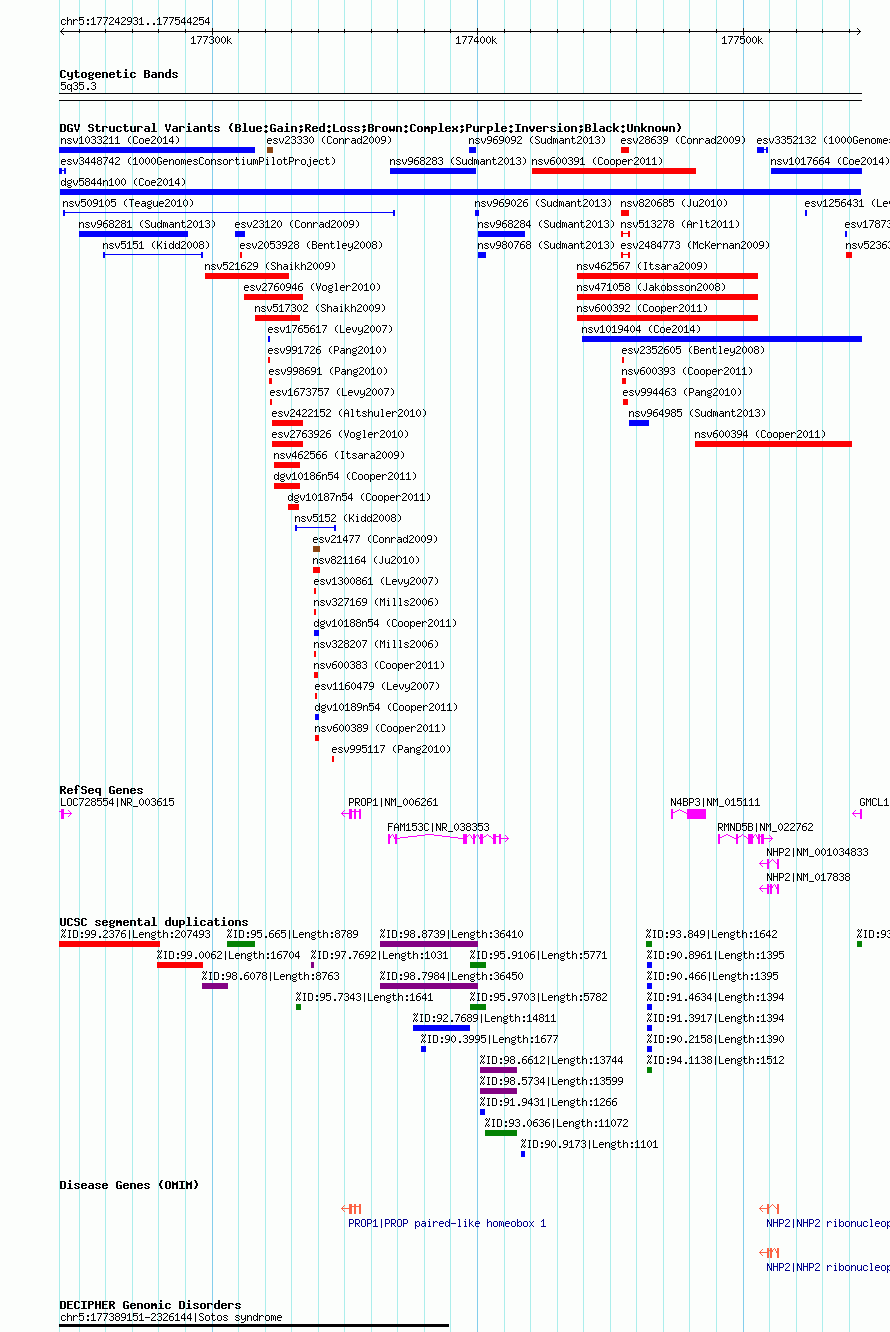Click the NHP2 NM_017838 gene glyph
This screenshot has width=890, height=1332.
pyautogui.click(x=770, y=888)
